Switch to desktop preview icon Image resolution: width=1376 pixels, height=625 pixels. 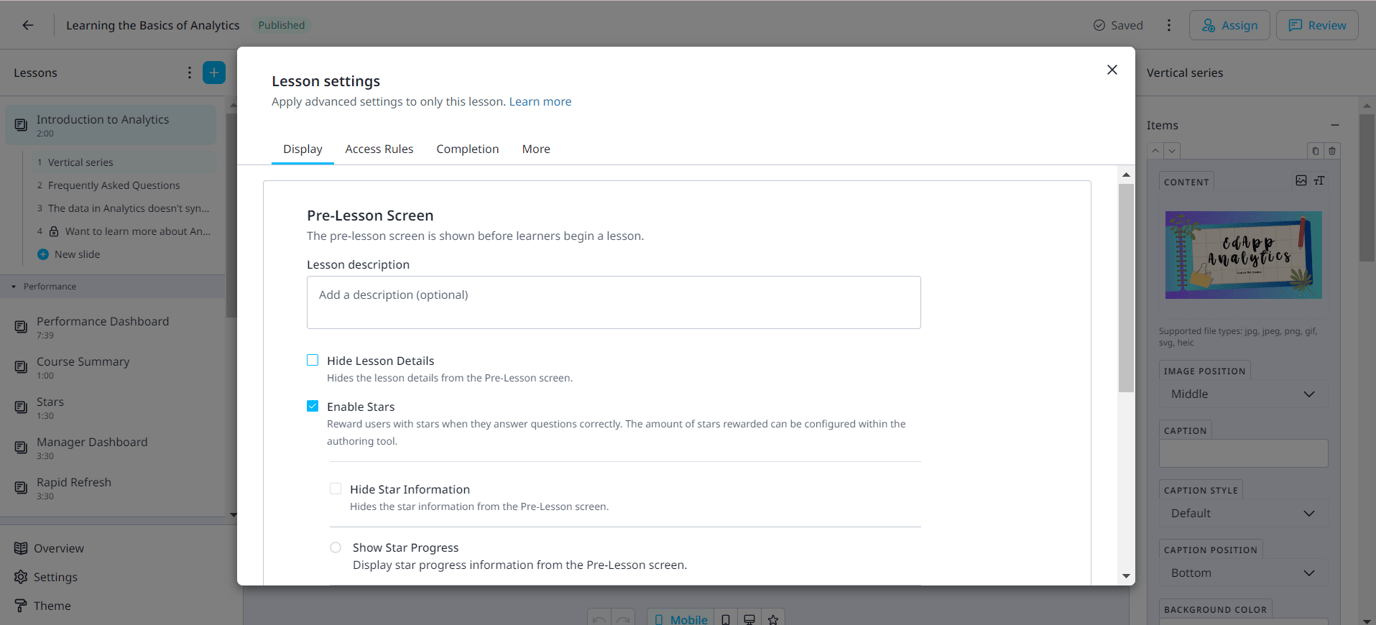(x=749, y=619)
